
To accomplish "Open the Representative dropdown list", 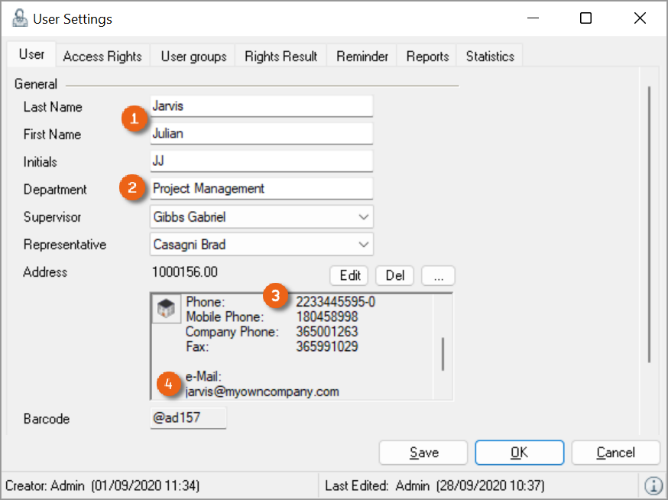I will click(x=362, y=244).
